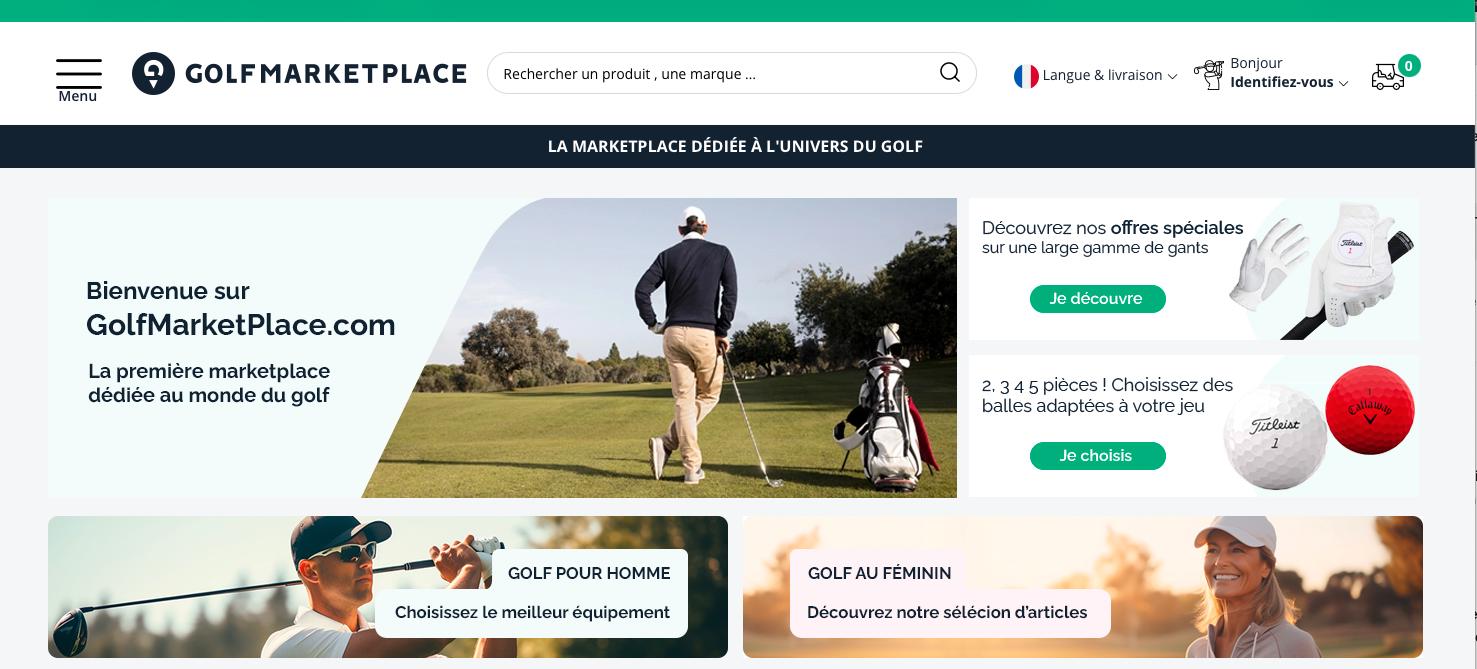Expand the Langue & livraison dropdown

click(1109, 75)
